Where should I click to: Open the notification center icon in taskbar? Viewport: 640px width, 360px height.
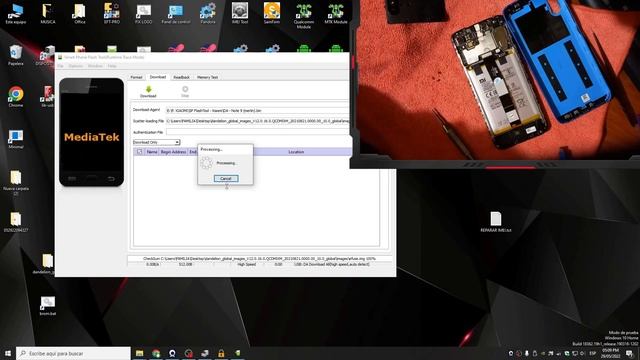629,353
